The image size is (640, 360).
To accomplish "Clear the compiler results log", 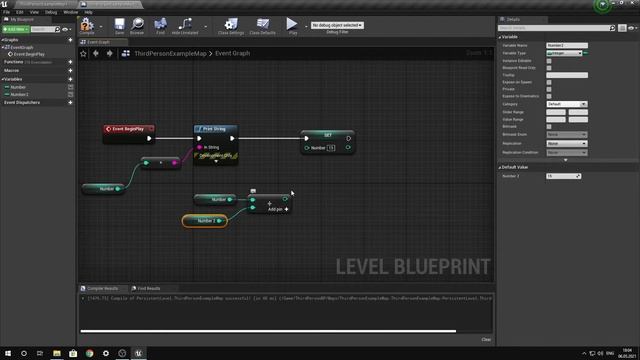I will 486,340.
